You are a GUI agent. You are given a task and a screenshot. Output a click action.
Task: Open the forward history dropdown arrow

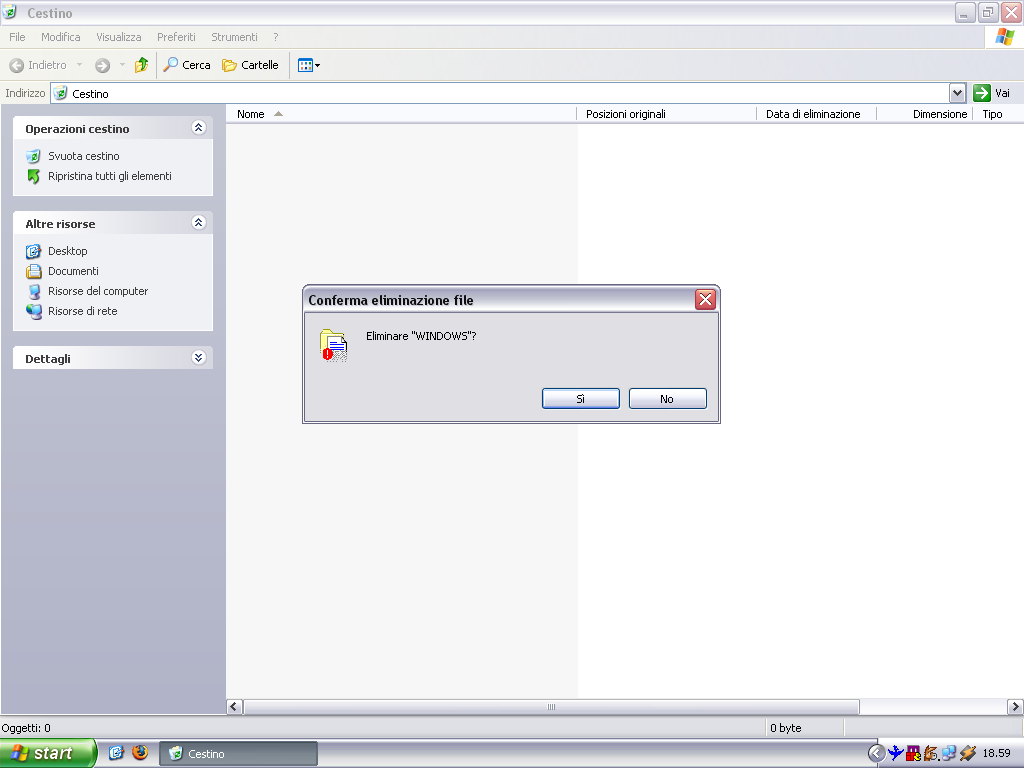122,65
